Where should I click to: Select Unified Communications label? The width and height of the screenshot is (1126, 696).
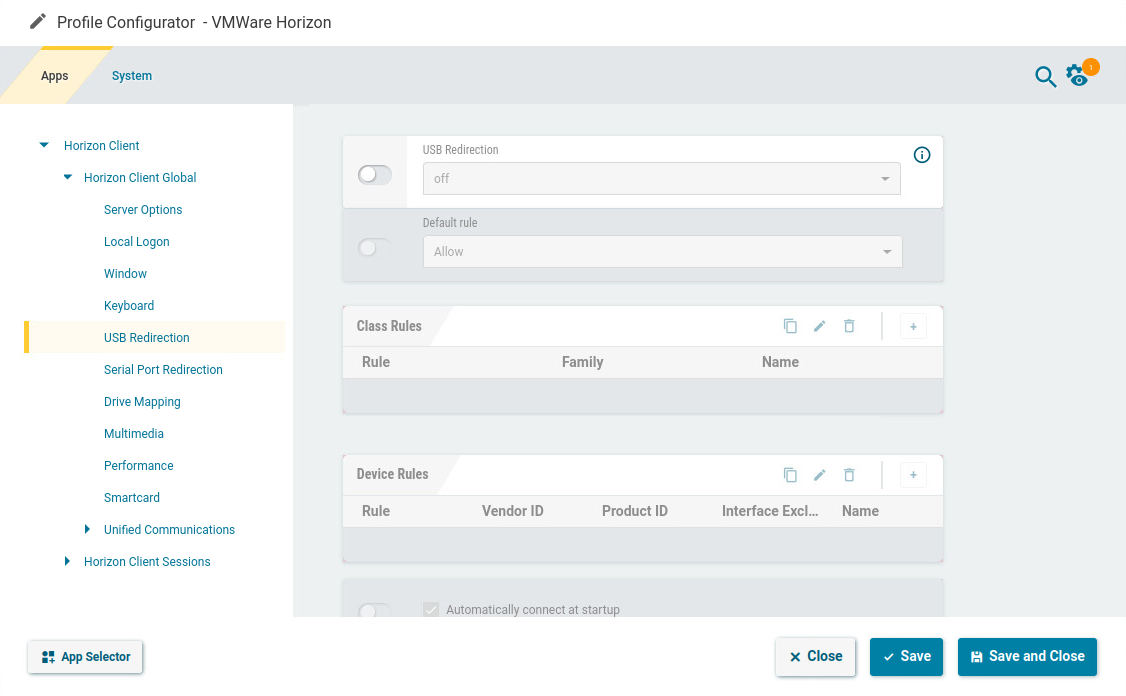click(169, 529)
